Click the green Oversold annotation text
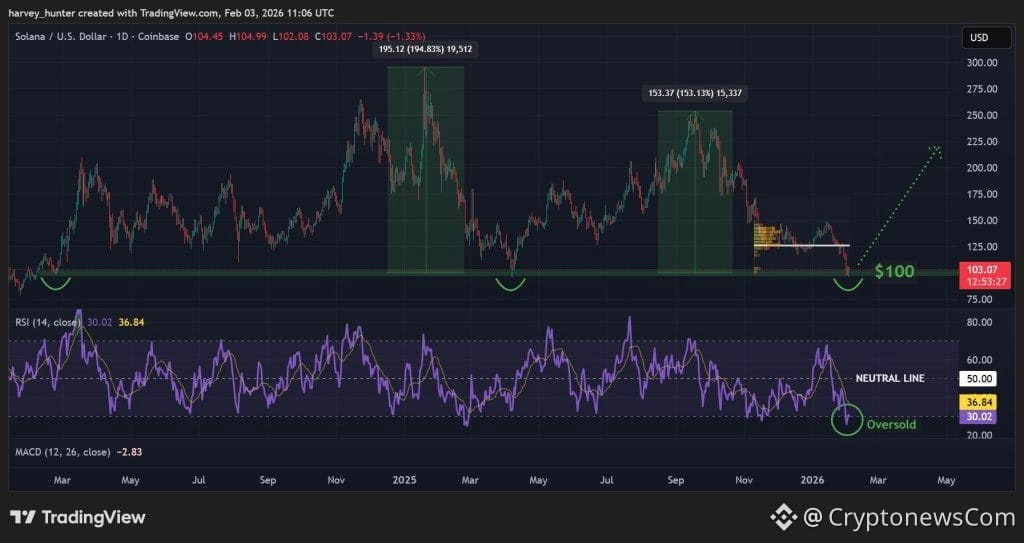1024x543 pixels. 891,425
